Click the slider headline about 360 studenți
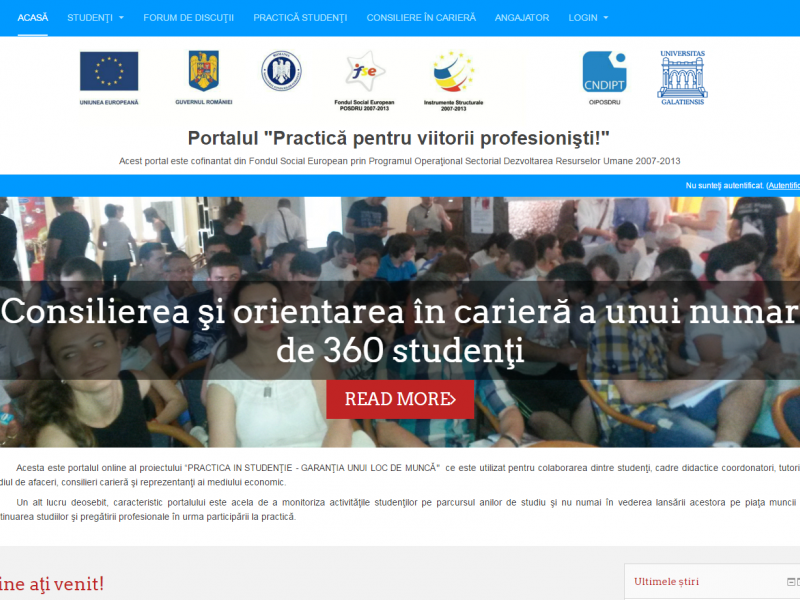The height and width of the screenshot is (600, 800). pyautogui.click(x=400, y=330)
